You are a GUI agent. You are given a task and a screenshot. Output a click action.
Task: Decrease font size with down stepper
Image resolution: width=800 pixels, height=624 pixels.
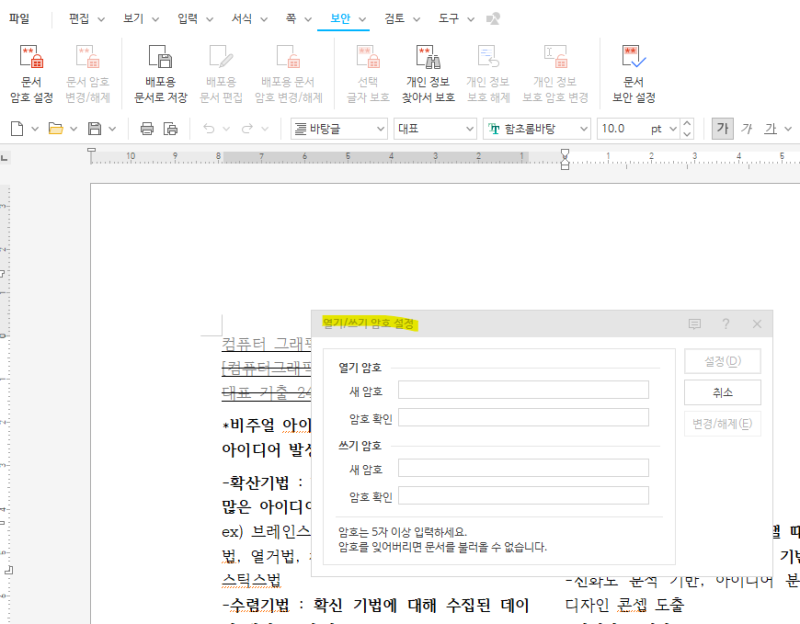point(687,134)
